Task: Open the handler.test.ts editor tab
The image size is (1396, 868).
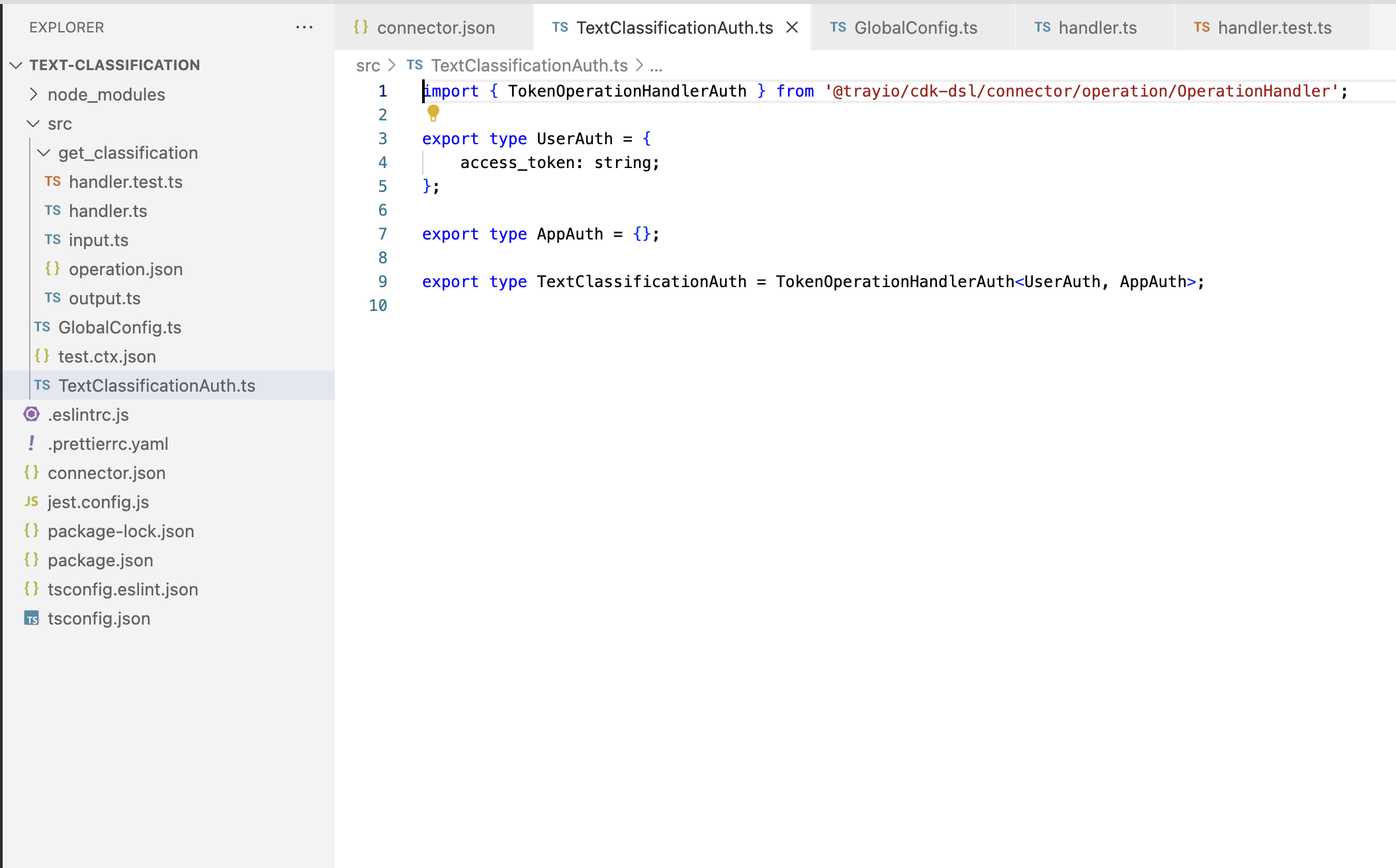Action: pyautogui.click(x=1274, y=28)
